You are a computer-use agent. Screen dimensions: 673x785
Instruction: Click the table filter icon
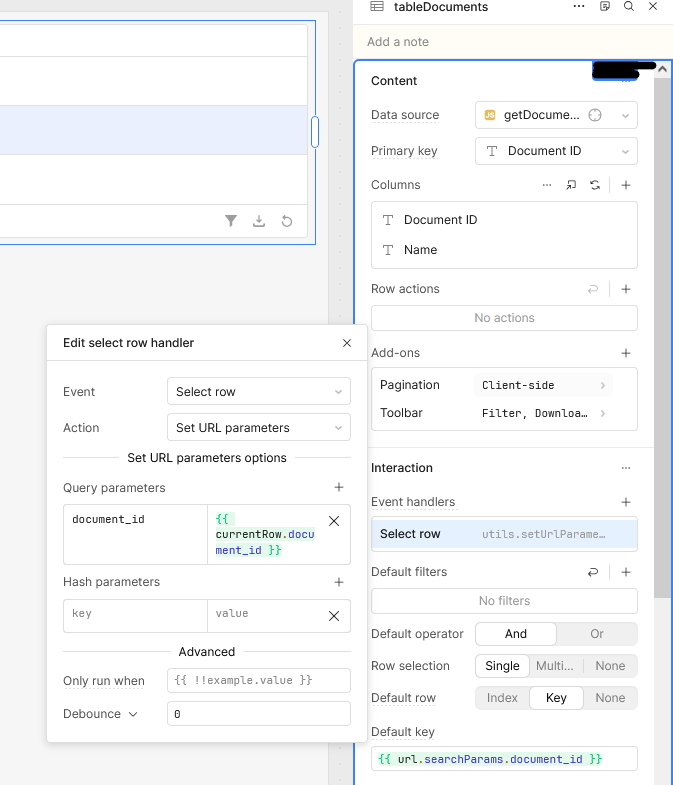(231, 221)
